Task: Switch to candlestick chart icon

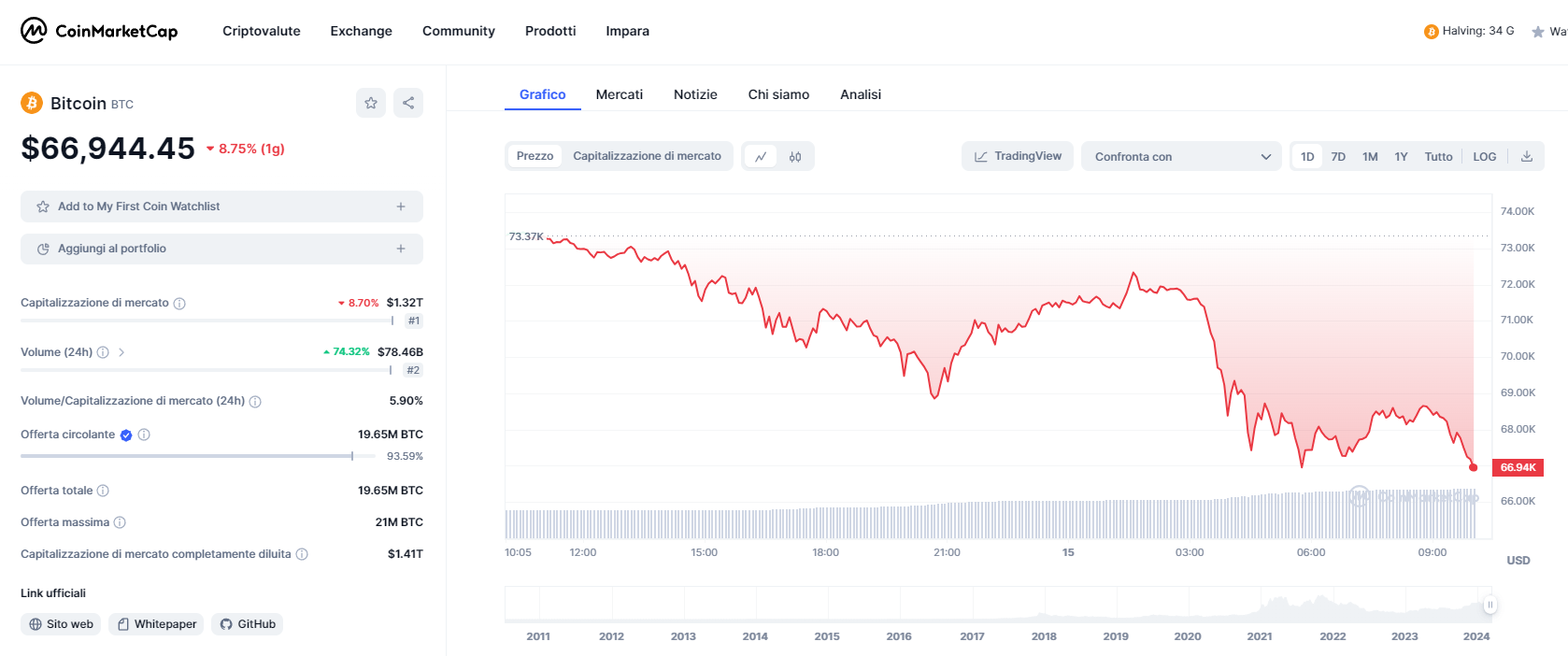Action: [x=795, y=157]
